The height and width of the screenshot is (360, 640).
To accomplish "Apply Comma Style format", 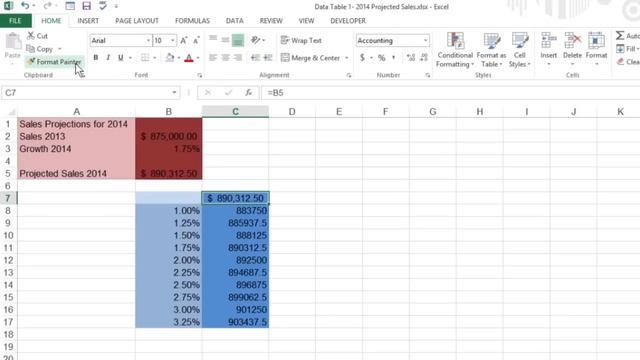I will (x=393, y=58).
